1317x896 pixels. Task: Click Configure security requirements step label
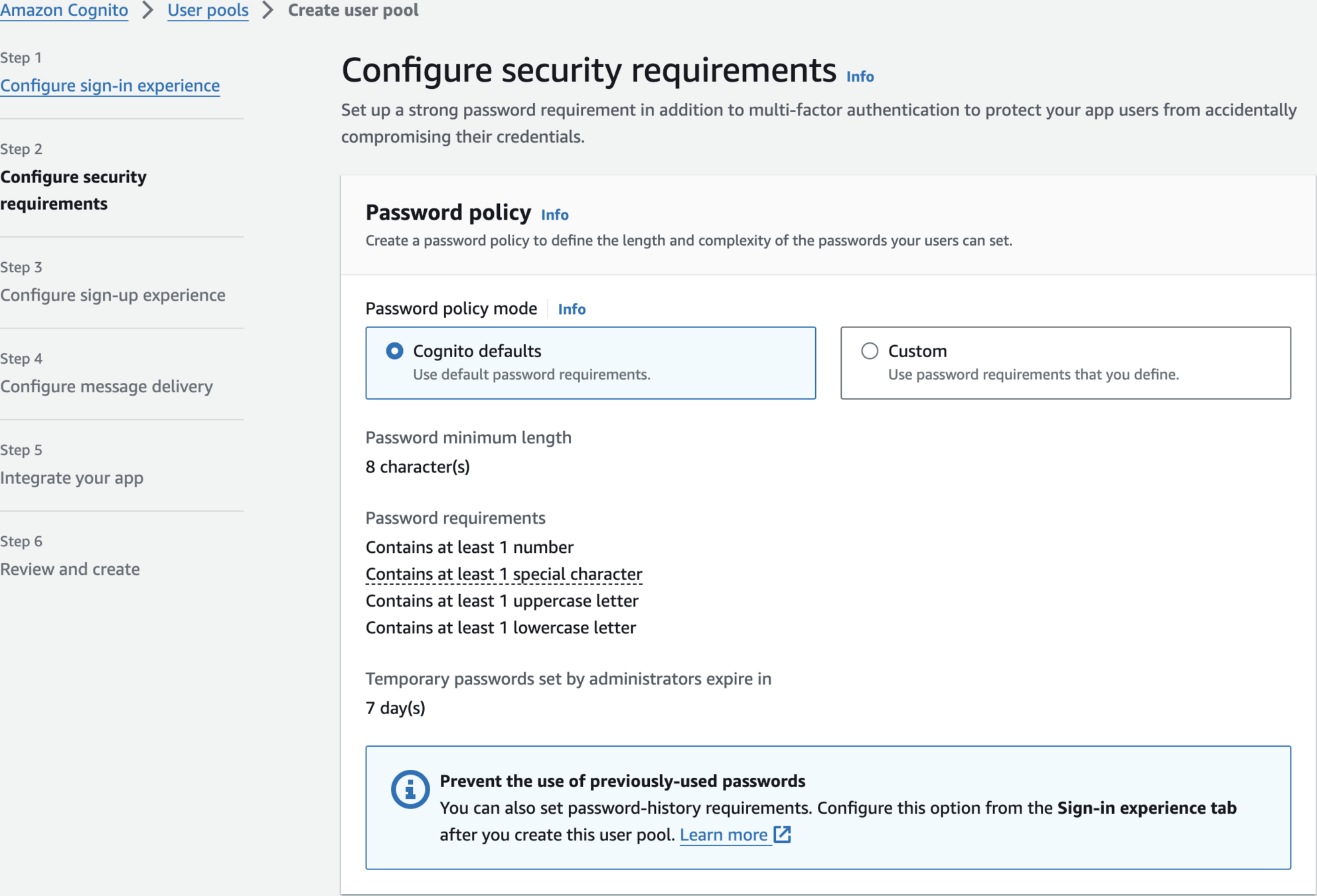point(73,190)
